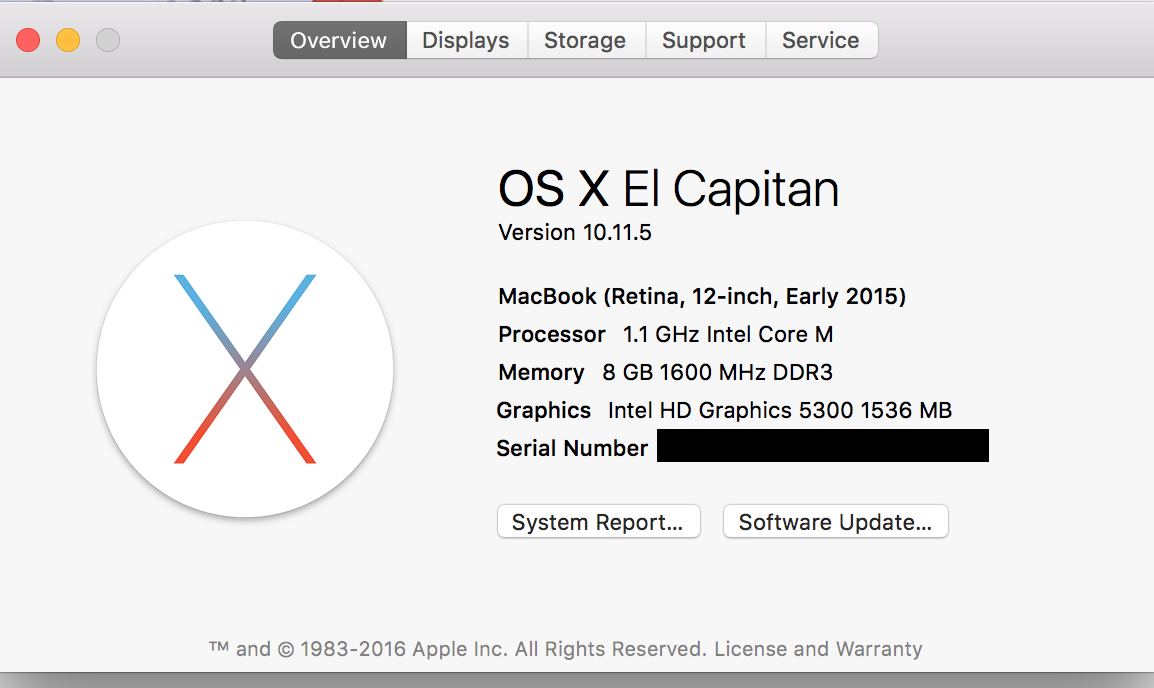Viewport: 1154px width, 688px height.
Task: Click the grayed-out zoom window button
Action: tap(108, 41)
